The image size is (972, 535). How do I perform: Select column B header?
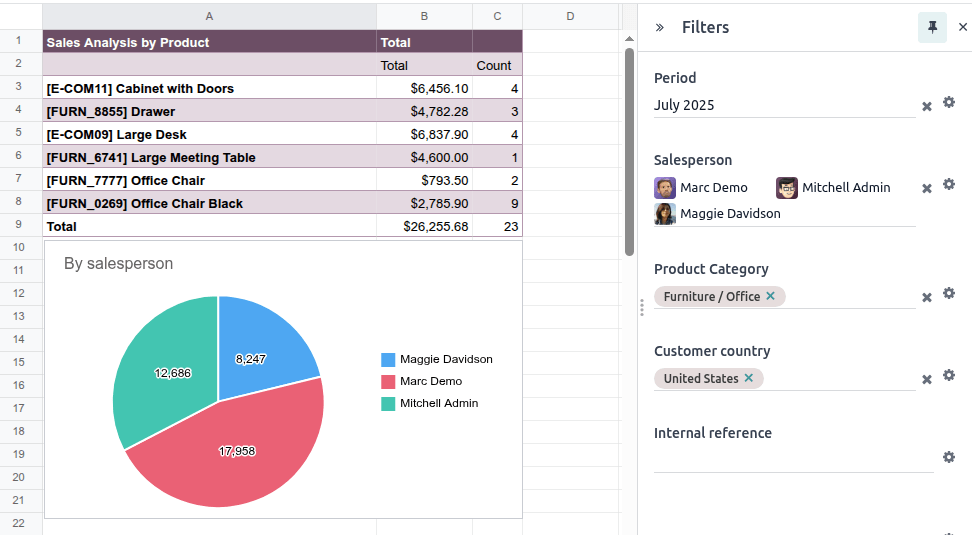click(x=424, y=16)
